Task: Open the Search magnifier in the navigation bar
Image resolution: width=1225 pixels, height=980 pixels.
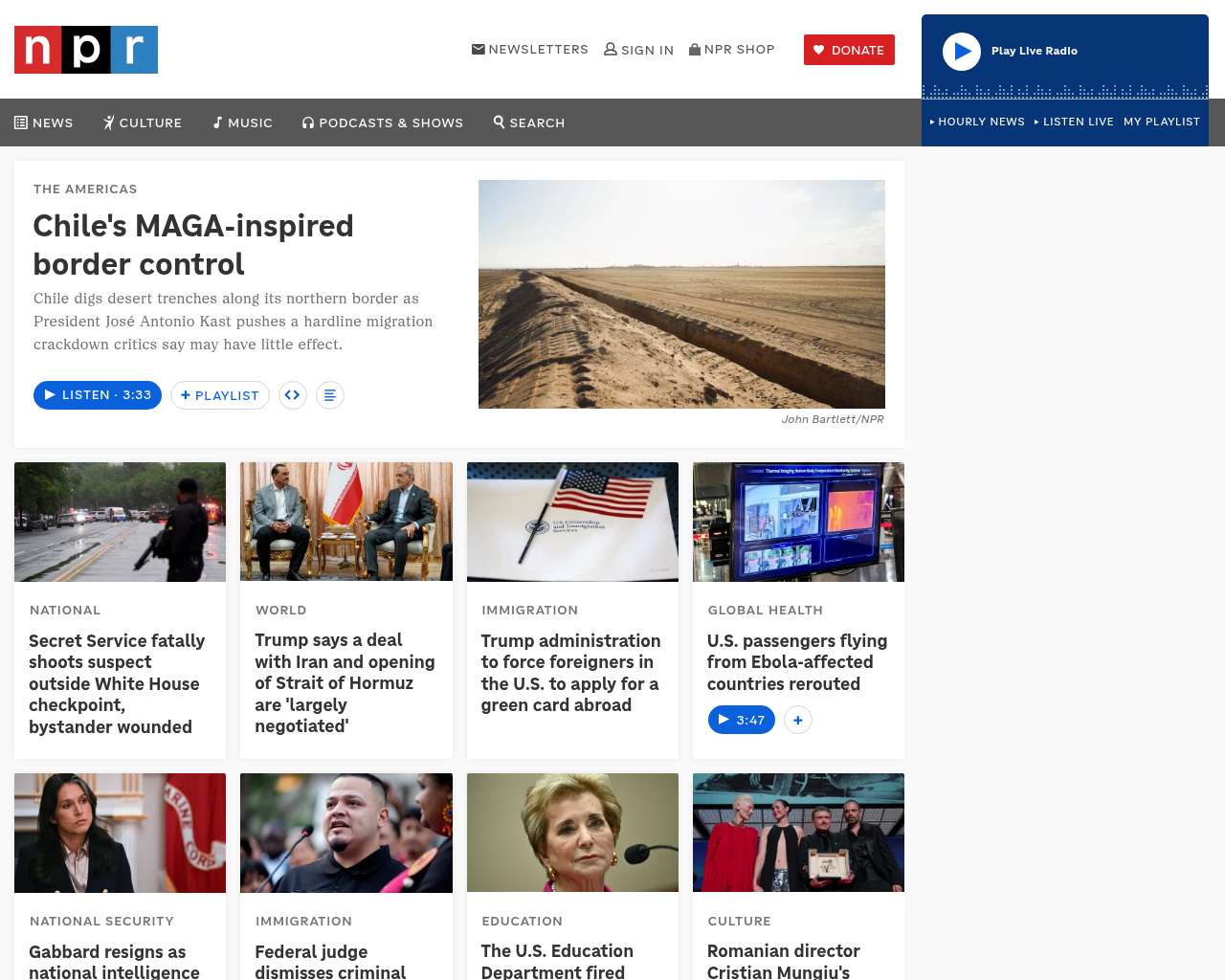Action: 529,122
